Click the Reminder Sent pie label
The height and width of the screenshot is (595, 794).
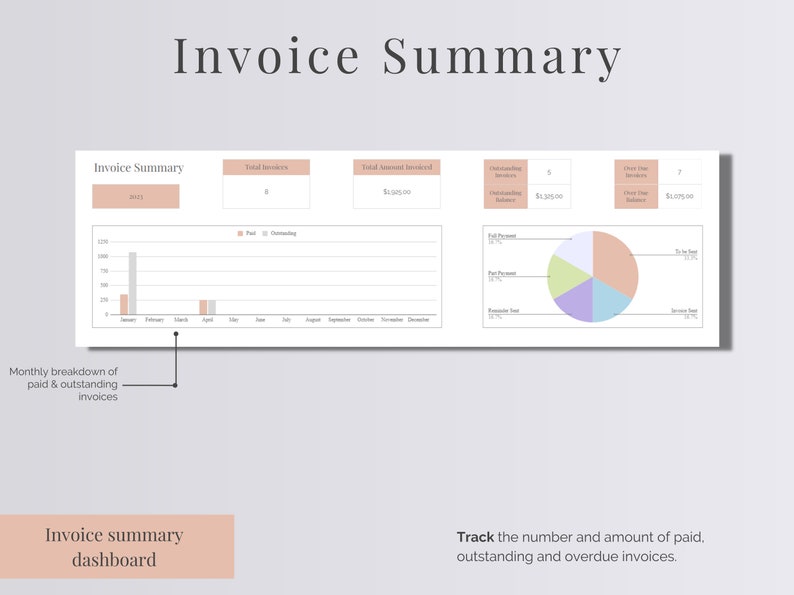[503, 311]
